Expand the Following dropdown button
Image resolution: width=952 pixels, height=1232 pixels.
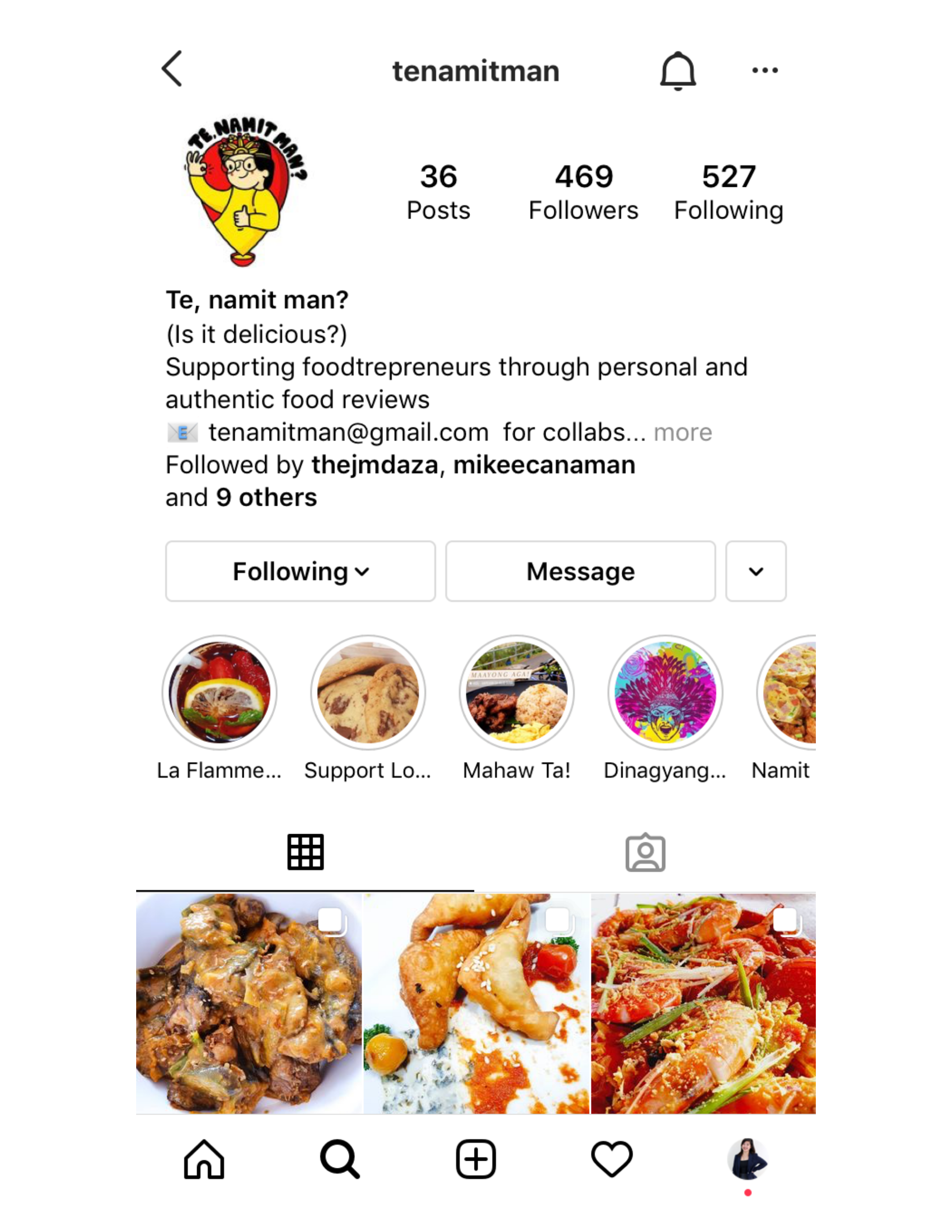click(300, 572)
